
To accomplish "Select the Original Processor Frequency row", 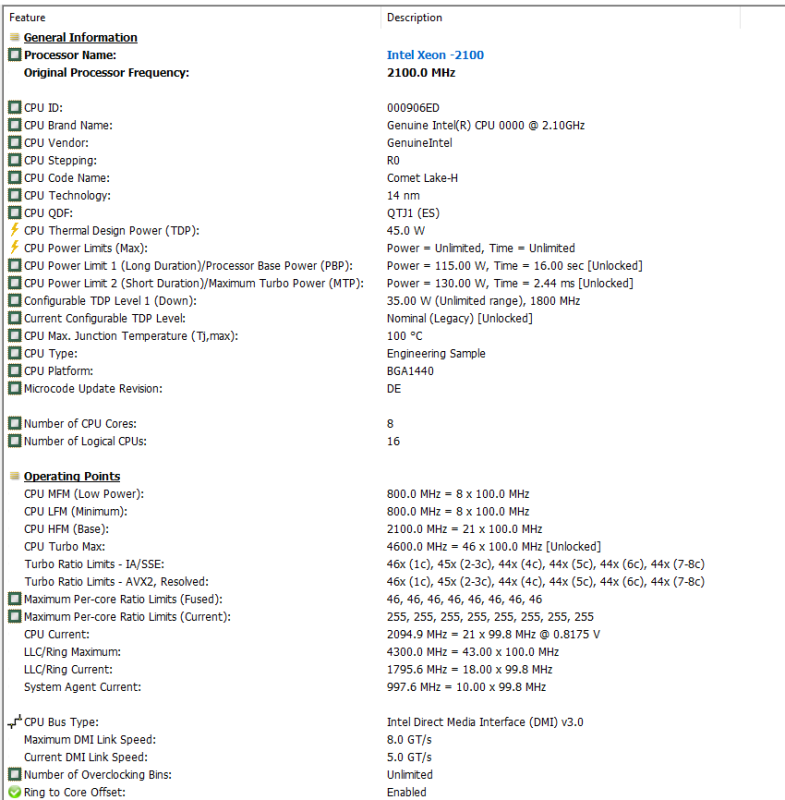I will tap(393, 72).
